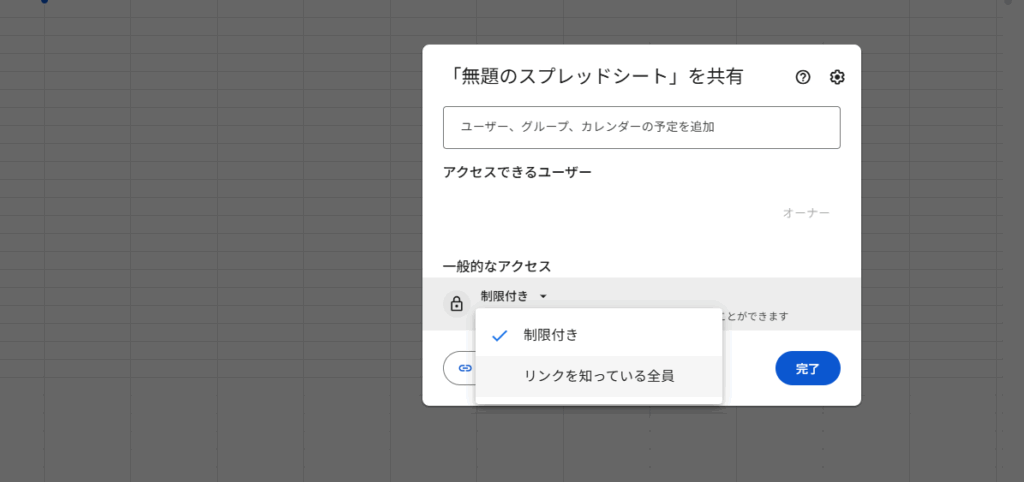
Task: Click the scrollbar arrow at top-right corner
Action: click(1007, 3)
